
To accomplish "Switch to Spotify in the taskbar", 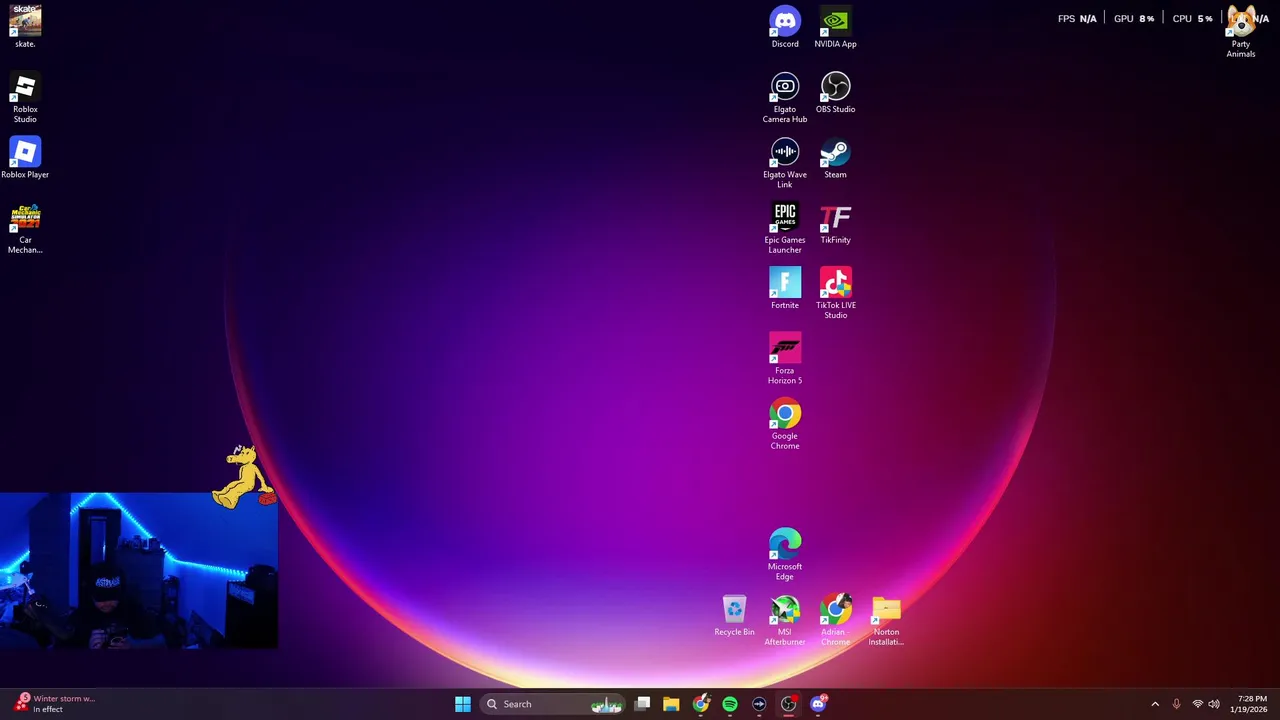I will [730, 704].
